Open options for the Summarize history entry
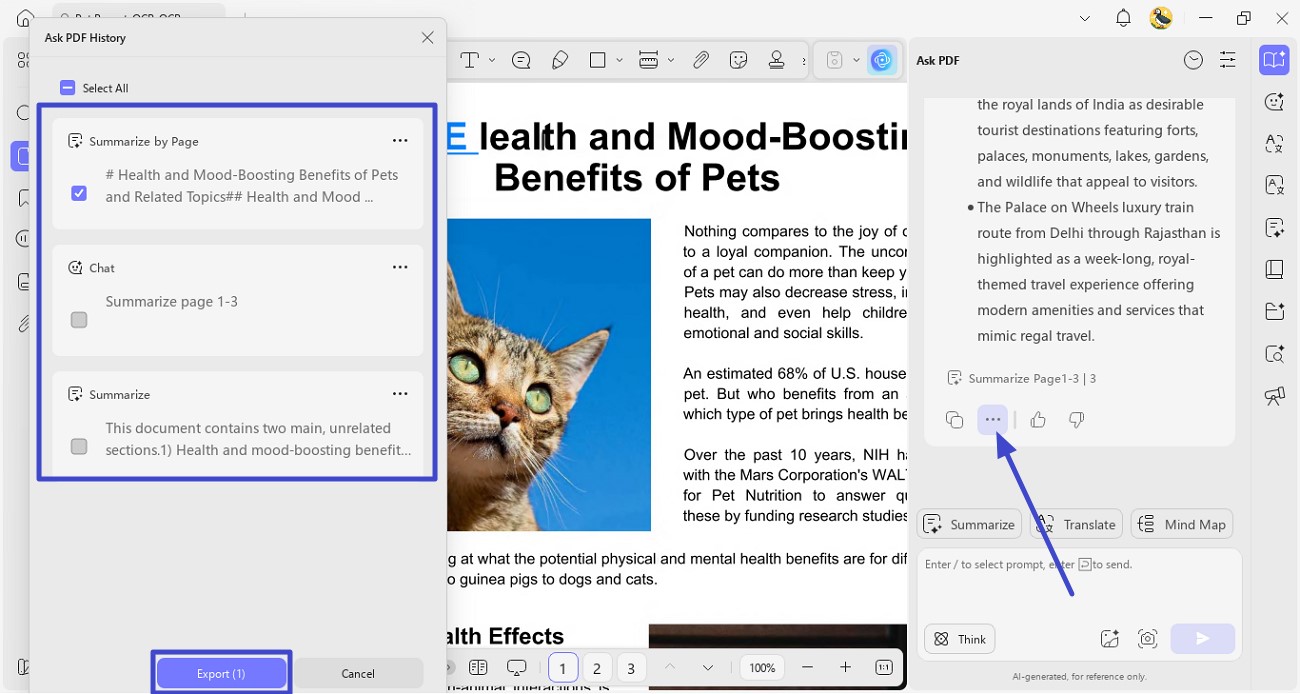Viewport: 1300px width, 694px height. tap(400, 394)
